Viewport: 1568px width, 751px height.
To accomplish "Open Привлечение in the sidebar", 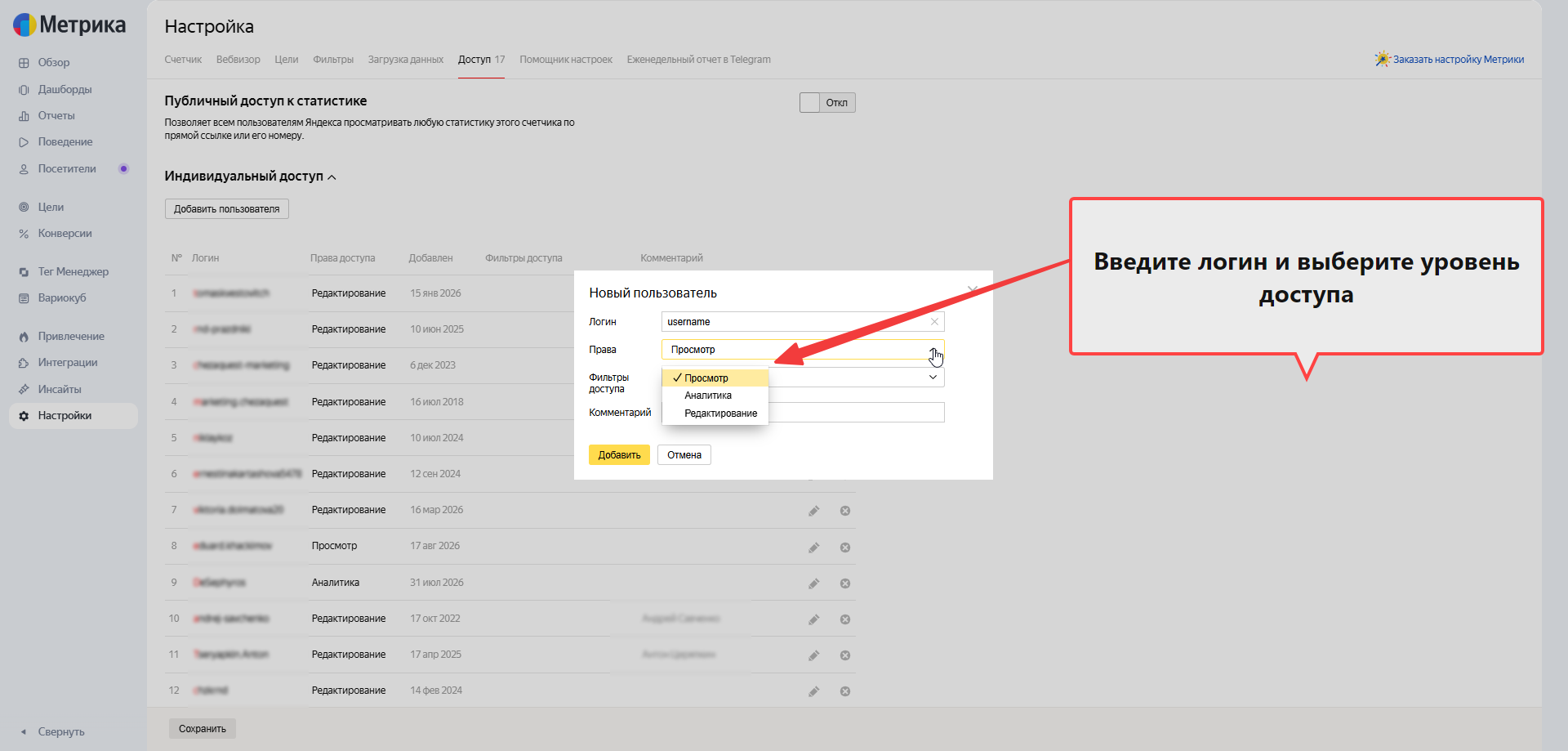I will click(71, 337).
